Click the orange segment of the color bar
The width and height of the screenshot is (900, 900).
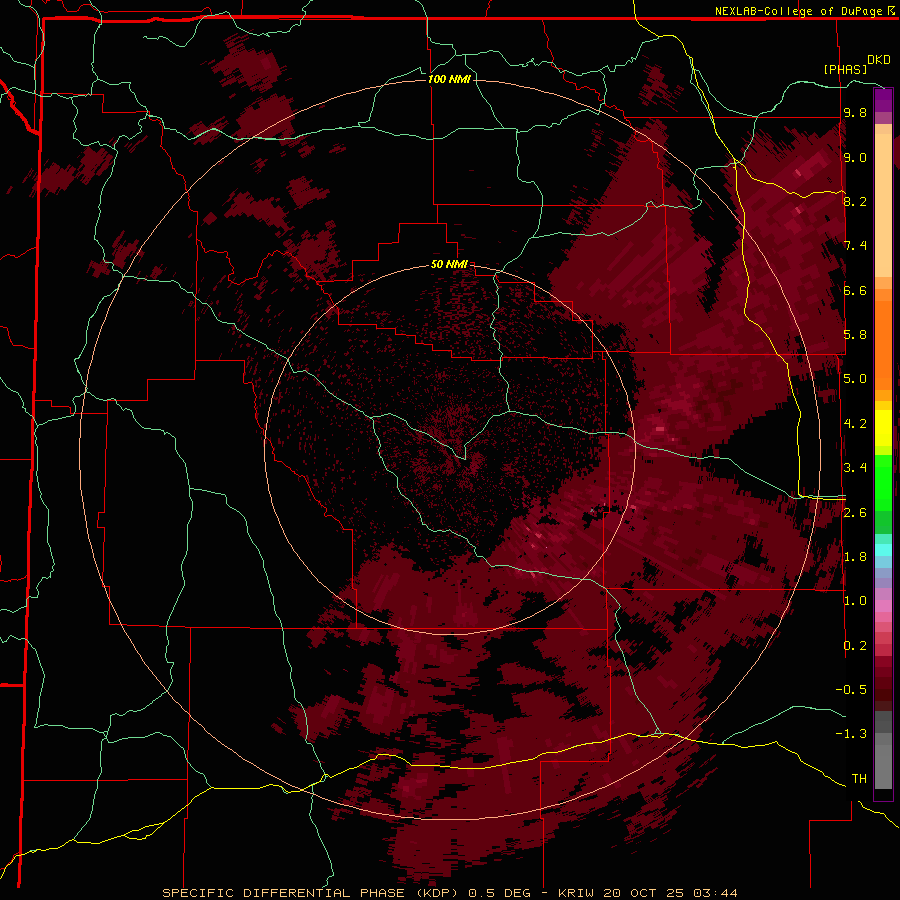[883, 344]
